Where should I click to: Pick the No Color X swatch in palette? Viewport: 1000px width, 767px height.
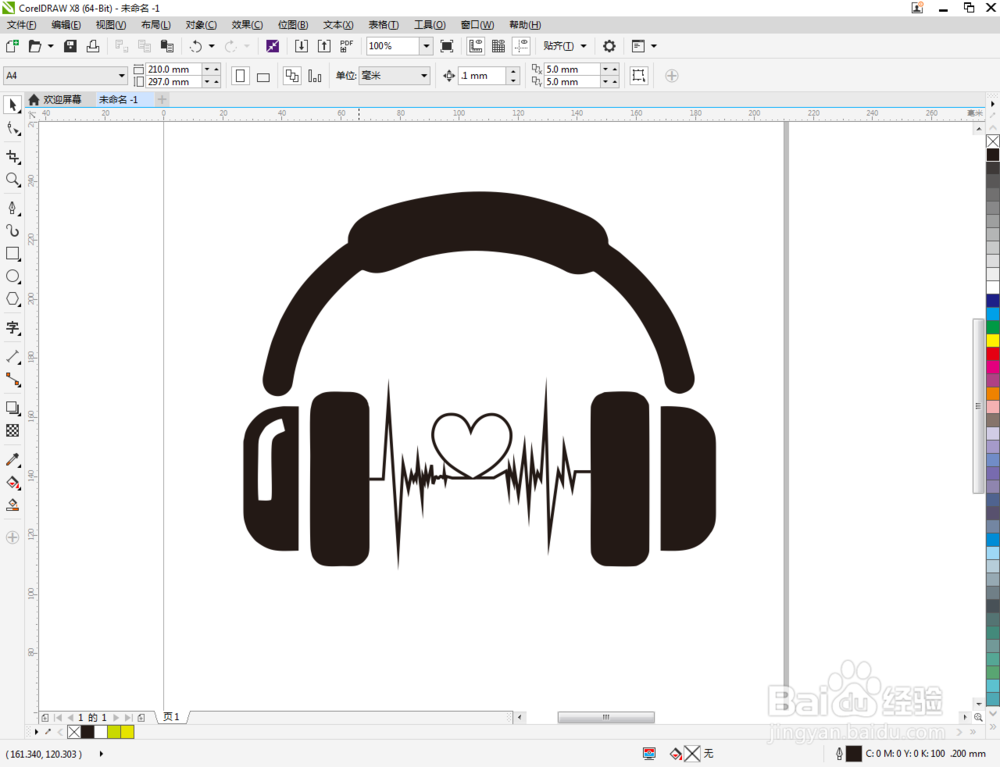point(993,141)
